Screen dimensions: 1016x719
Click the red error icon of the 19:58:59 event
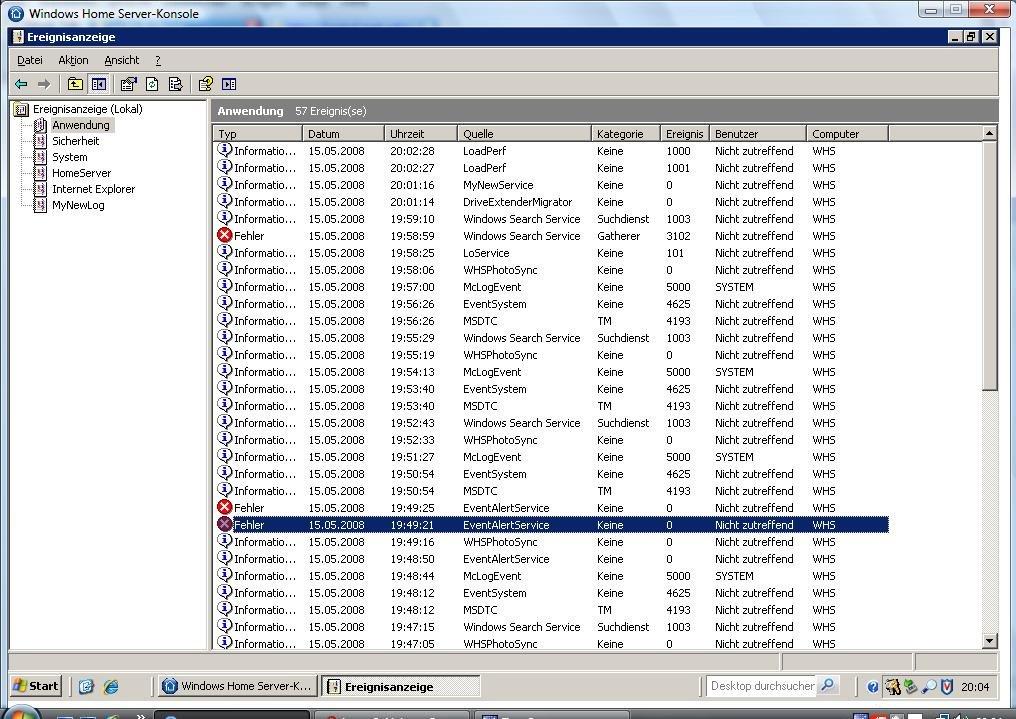224,236
